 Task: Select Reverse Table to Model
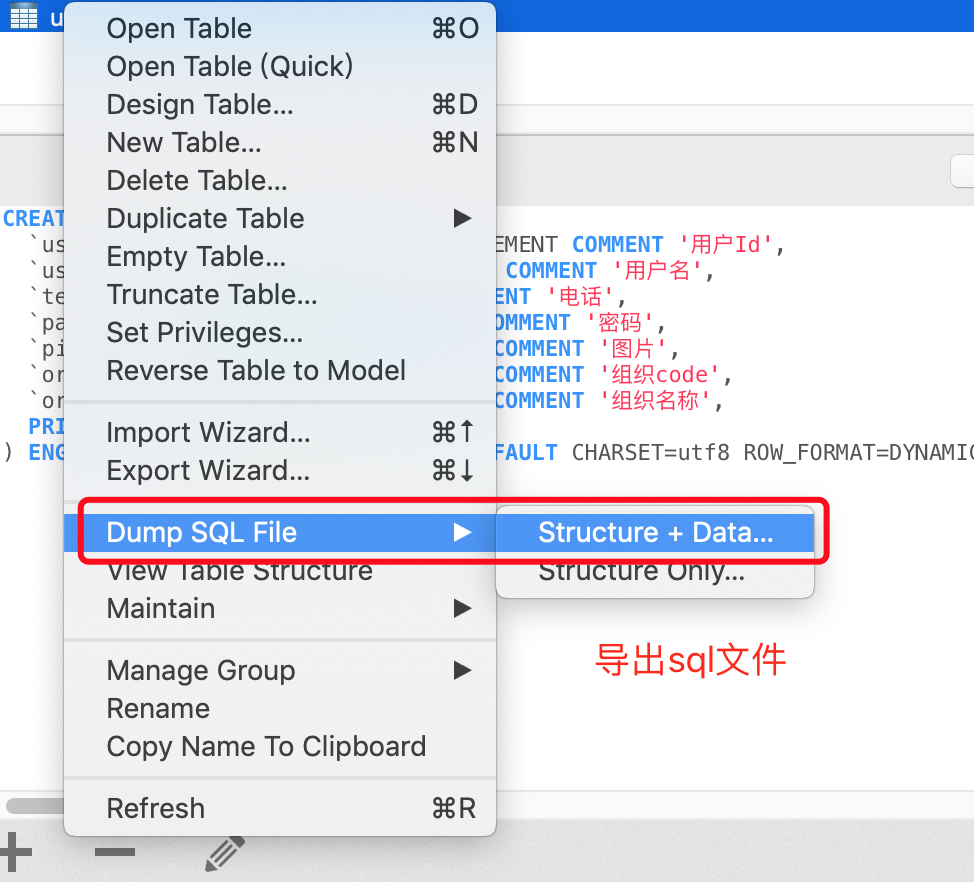tap(256, 370)
